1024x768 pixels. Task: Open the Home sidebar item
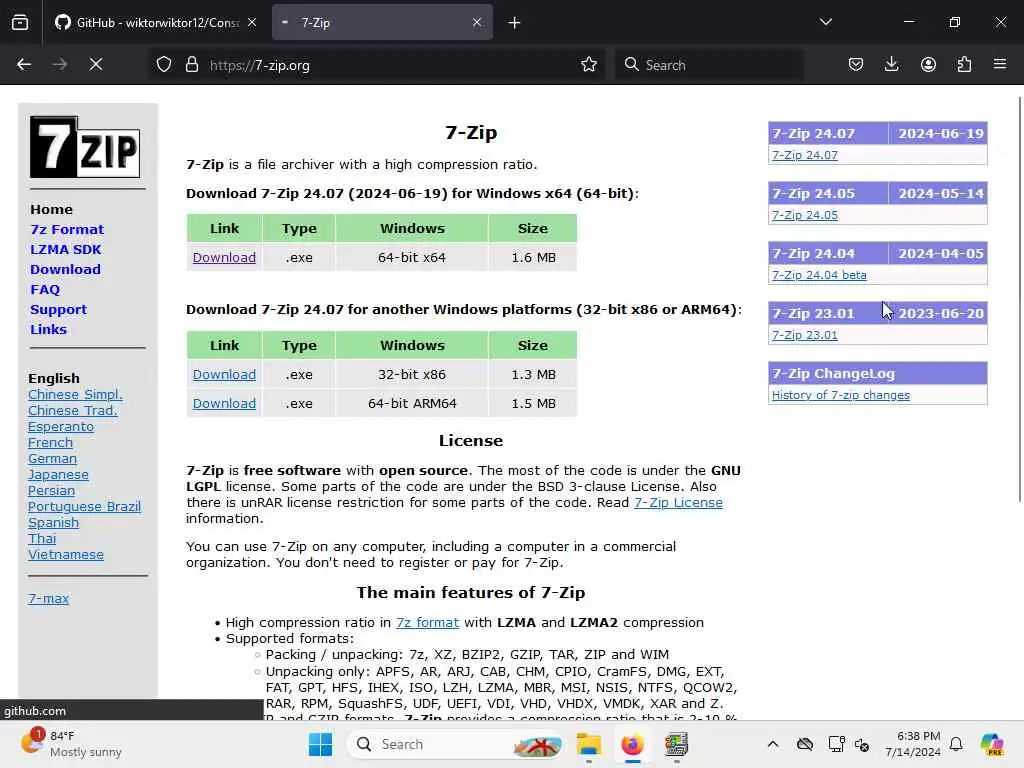(x=51, y=210)
